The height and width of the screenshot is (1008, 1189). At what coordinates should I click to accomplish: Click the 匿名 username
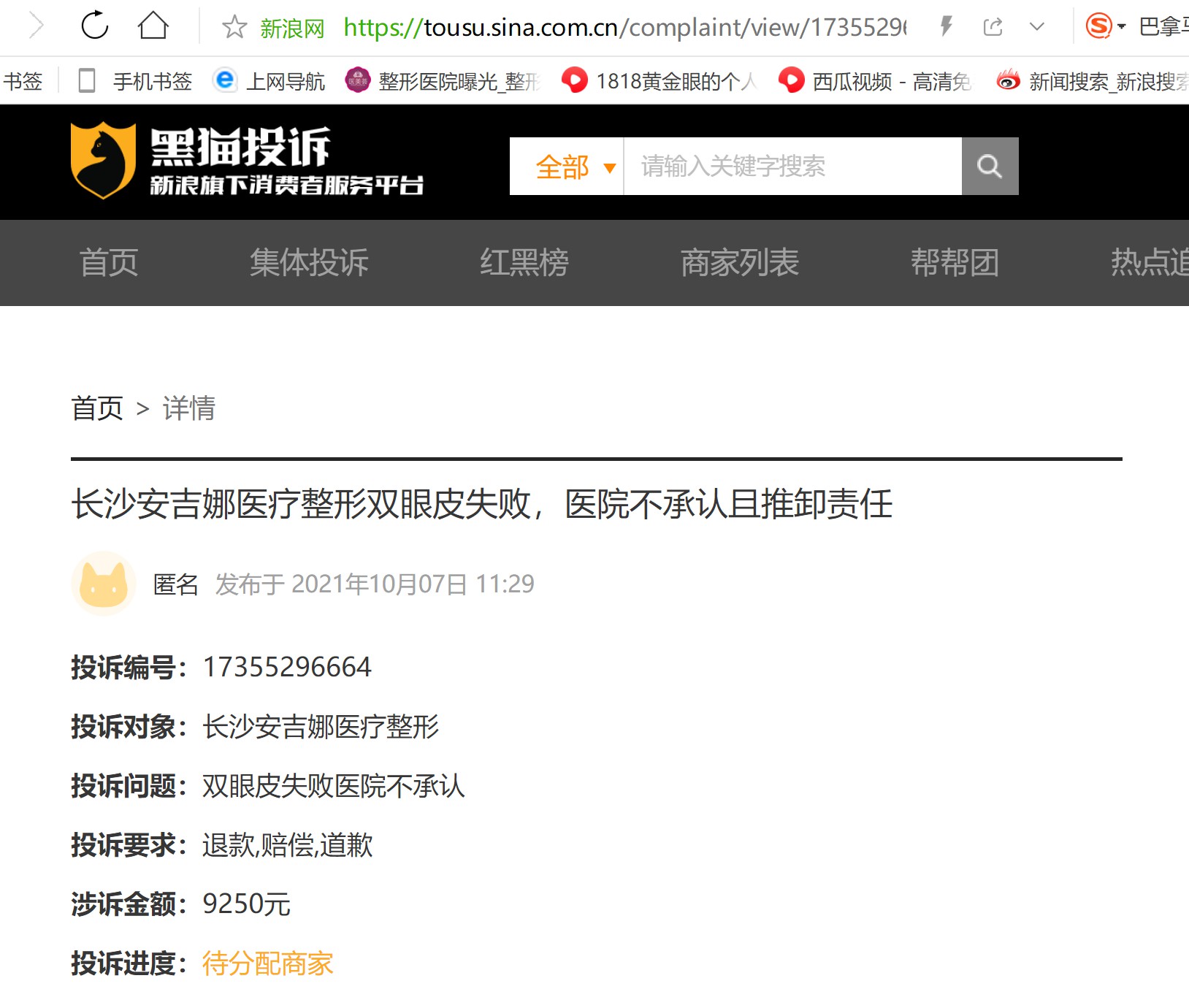click(x=176, y=584)
